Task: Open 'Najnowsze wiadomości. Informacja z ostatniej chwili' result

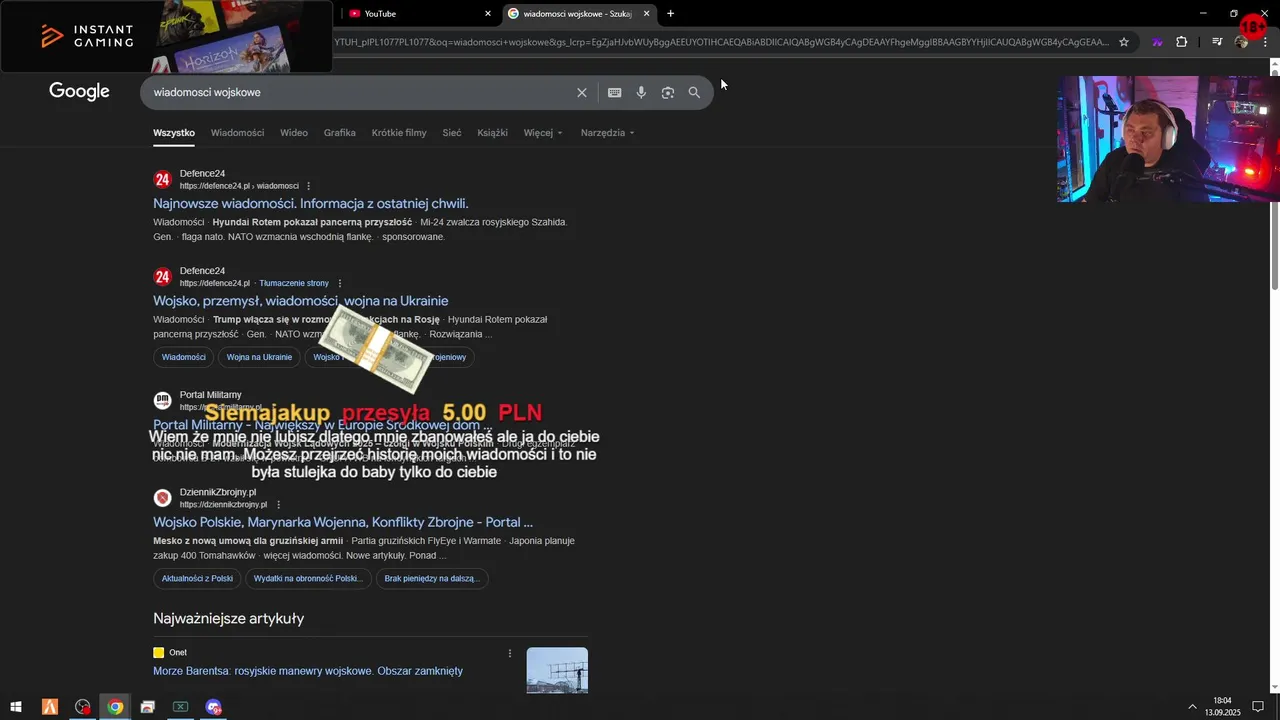Action: tap(310, 204)
